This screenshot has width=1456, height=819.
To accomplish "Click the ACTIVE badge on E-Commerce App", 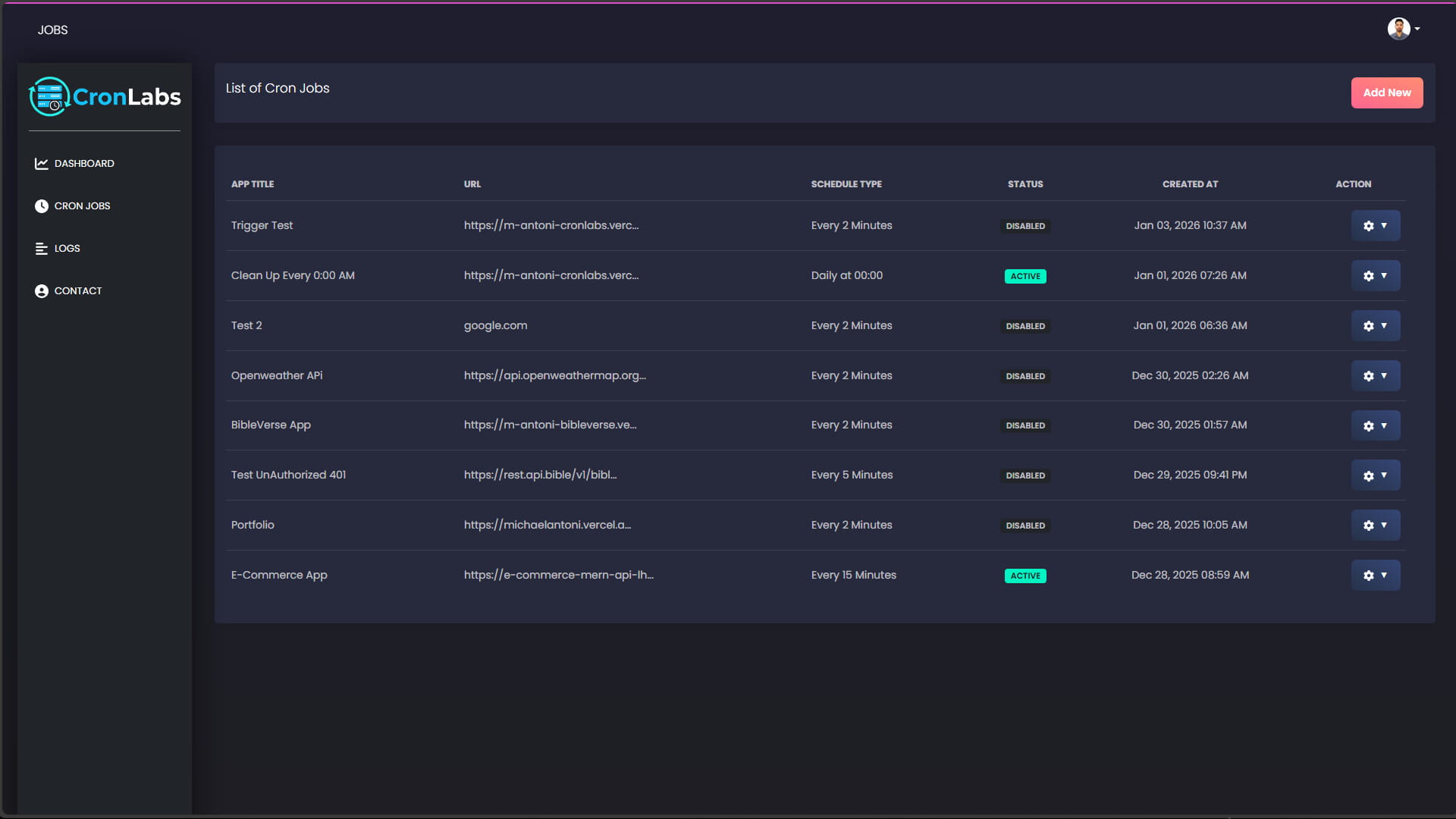I will (1025, 576).
